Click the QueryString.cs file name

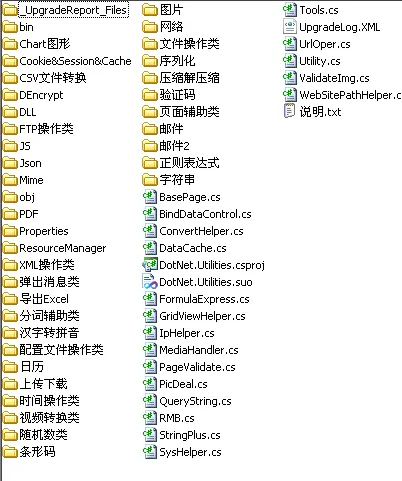(x=195, y=401)
